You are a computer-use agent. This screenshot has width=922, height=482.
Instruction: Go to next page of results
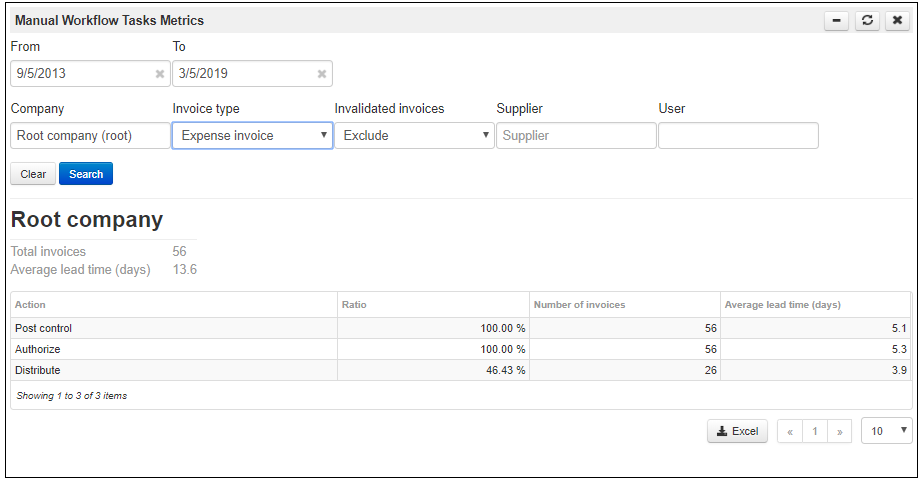(x=840, y=431)
